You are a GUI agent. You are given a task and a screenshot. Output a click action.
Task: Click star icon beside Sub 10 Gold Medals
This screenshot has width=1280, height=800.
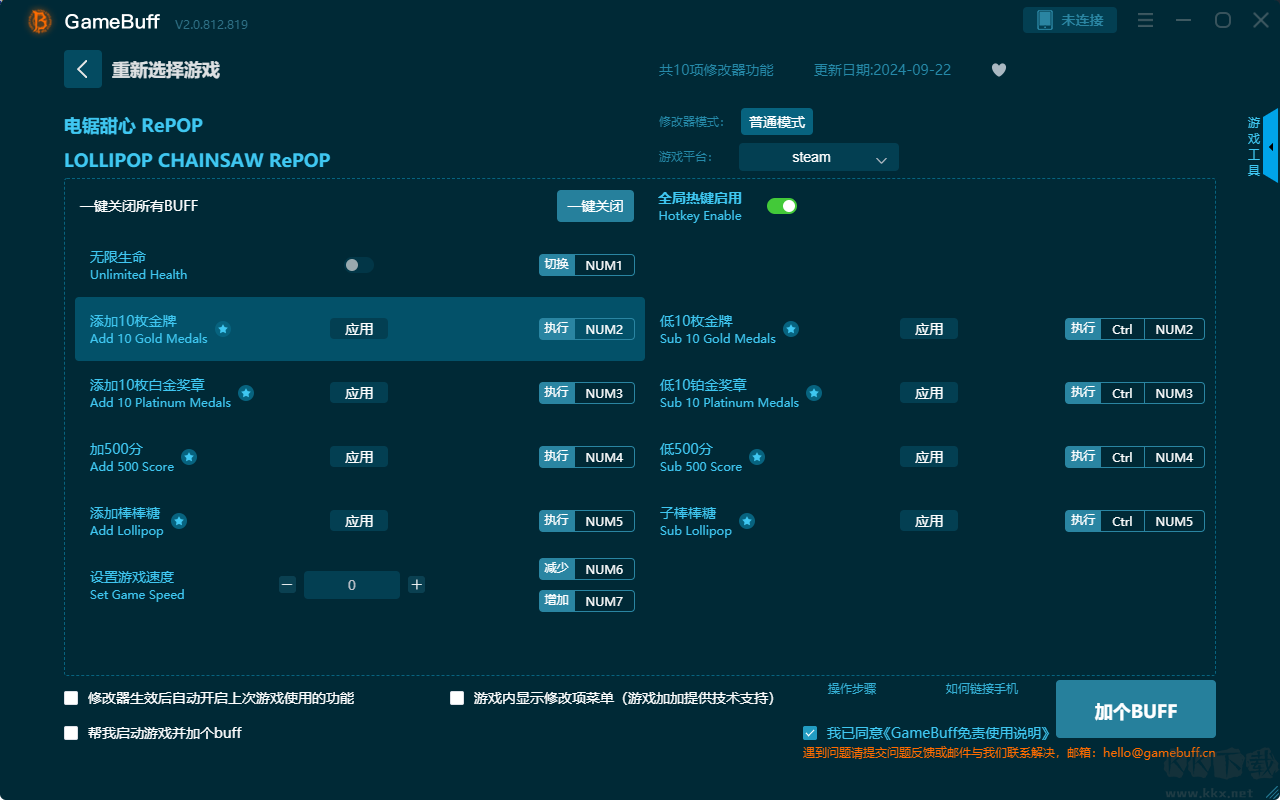pos(791,329)
